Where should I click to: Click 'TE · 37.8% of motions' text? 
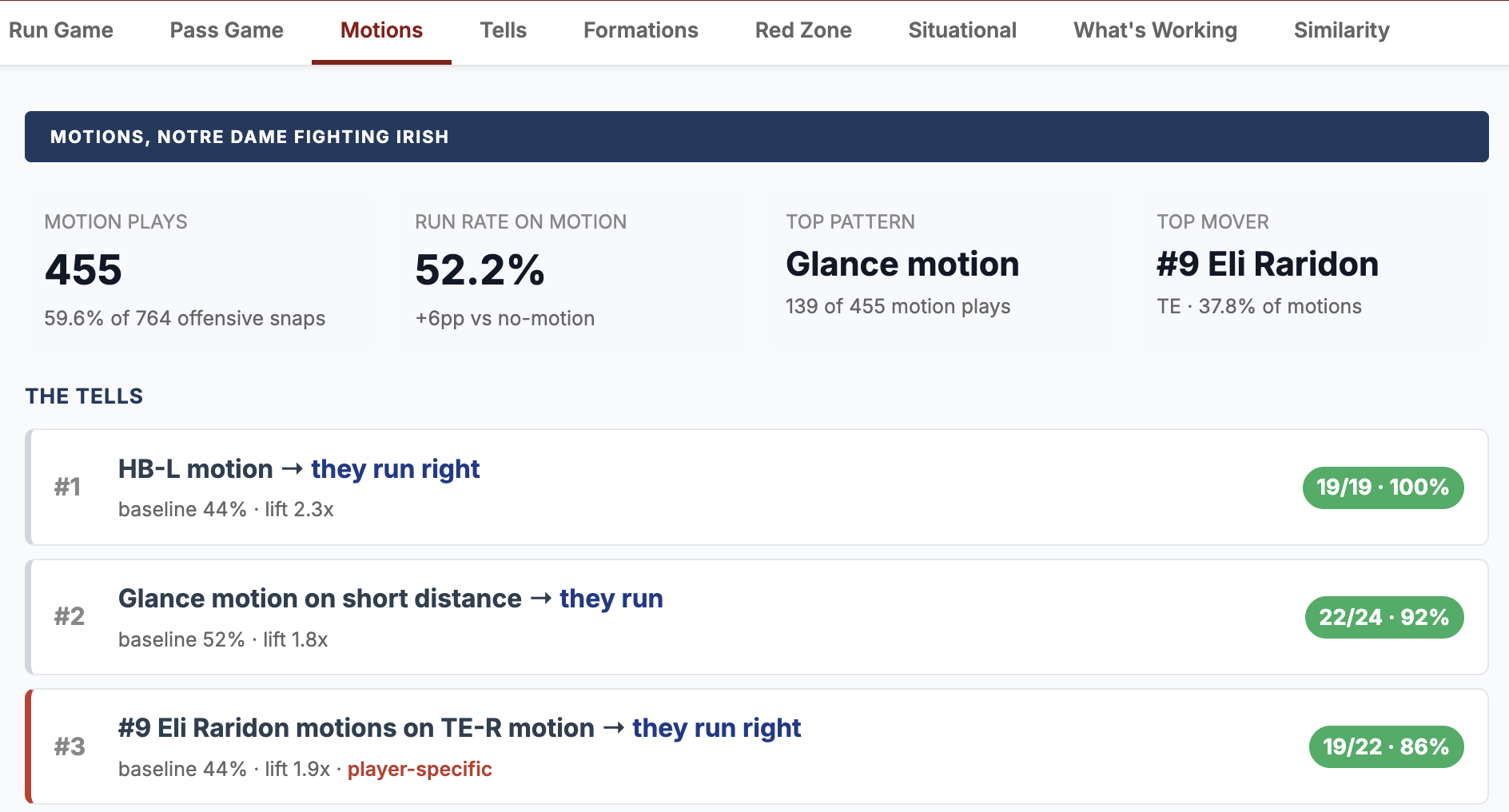(1259, 306)
